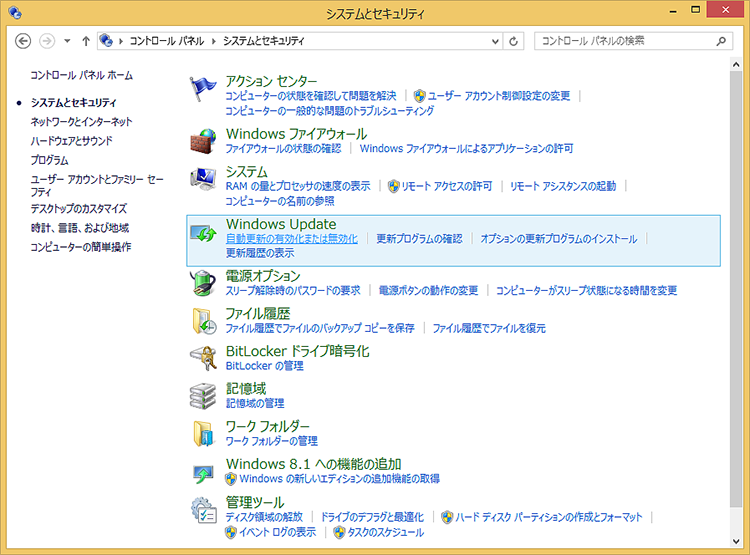
Task: Open Windows ファイアウォール heading link
Action: (297, 133)
